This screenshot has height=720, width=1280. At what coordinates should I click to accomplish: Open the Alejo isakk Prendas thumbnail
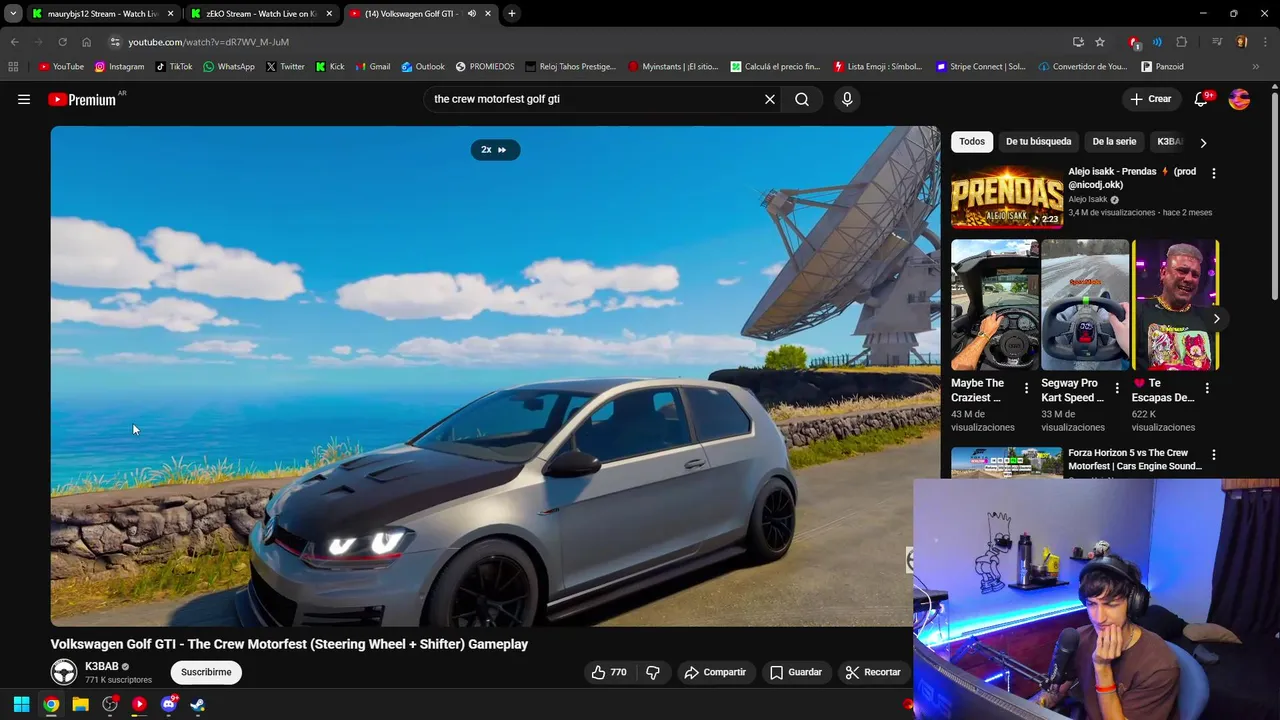click(x=1006, y=197)
